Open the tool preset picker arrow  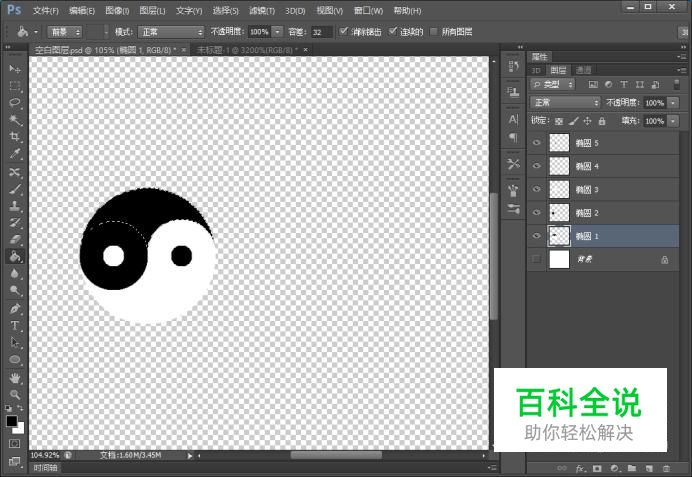(36, 32)
